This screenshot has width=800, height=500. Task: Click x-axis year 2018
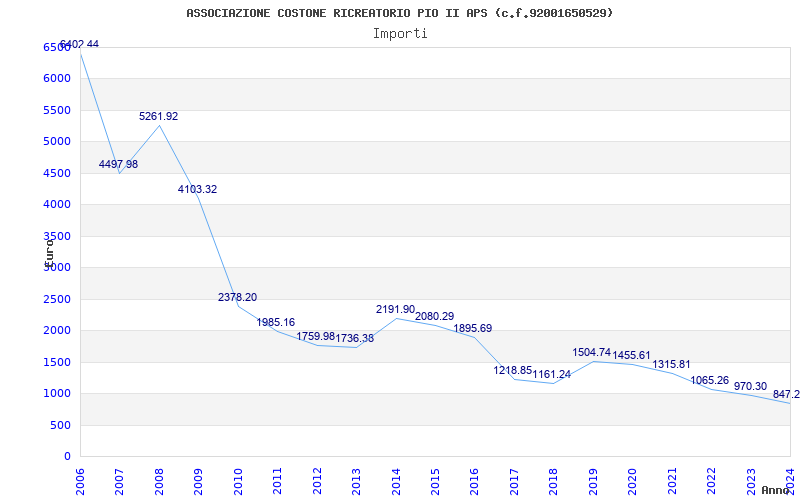[x=554, y=481]
